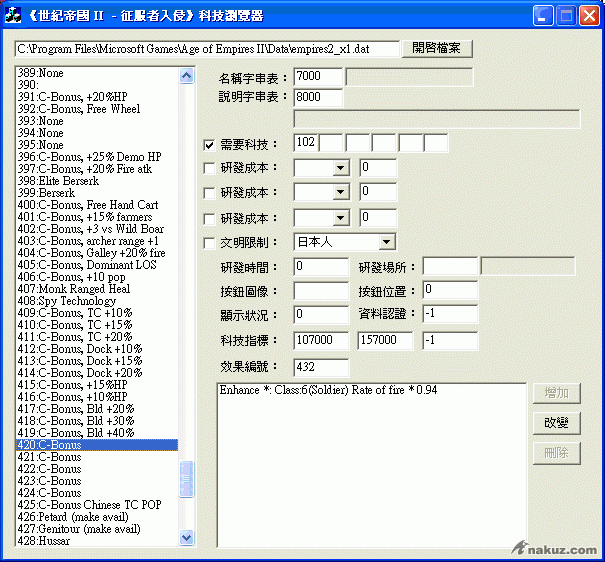Click the 效果編號 field containing 432
The width and height of the screenshot is (605, 562).
click(x=321, y=367)
